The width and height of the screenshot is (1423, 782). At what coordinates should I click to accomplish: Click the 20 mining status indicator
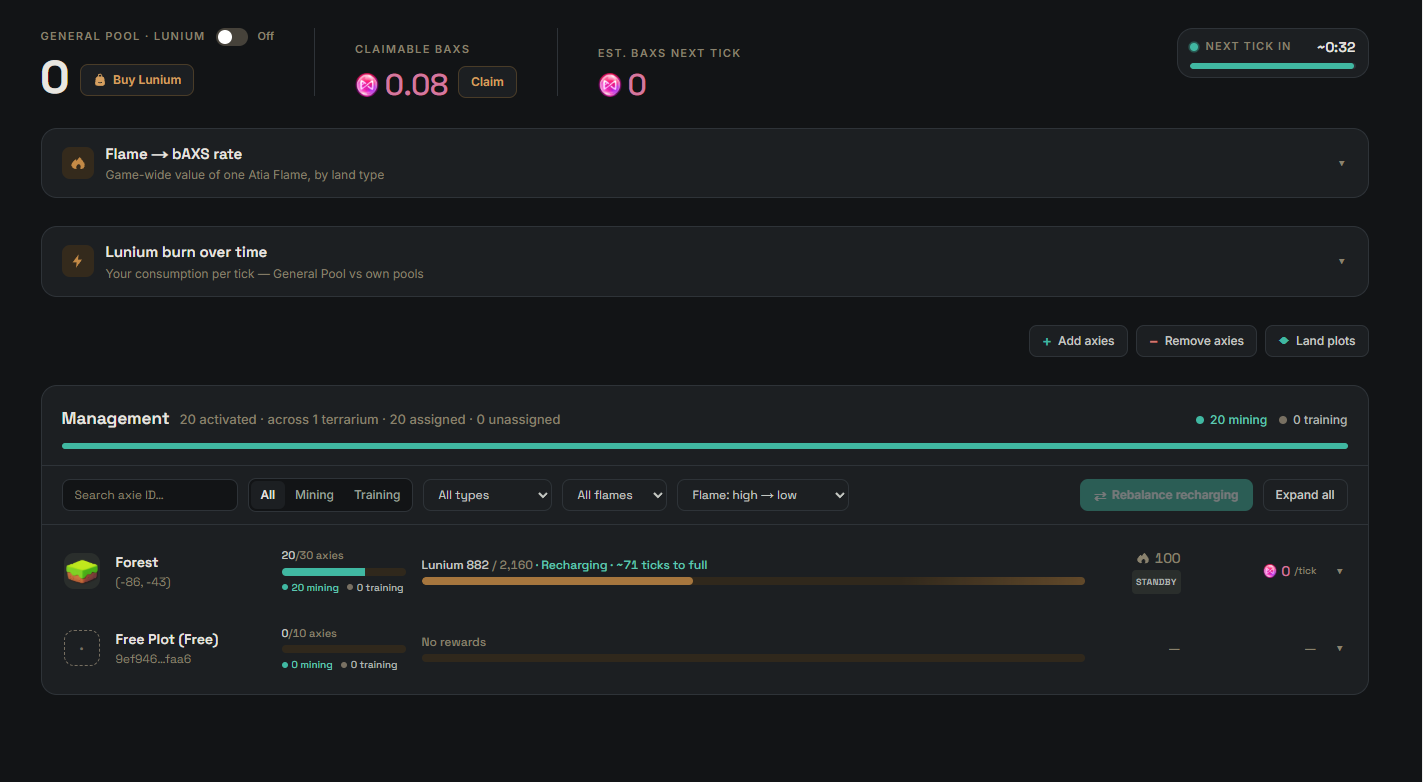pos(1231,420)
